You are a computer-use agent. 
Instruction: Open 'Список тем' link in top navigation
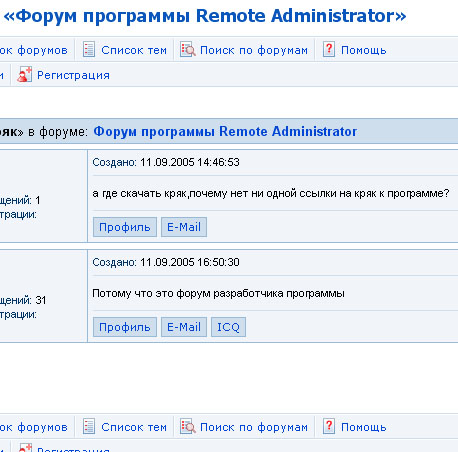(x=134, y=50)
